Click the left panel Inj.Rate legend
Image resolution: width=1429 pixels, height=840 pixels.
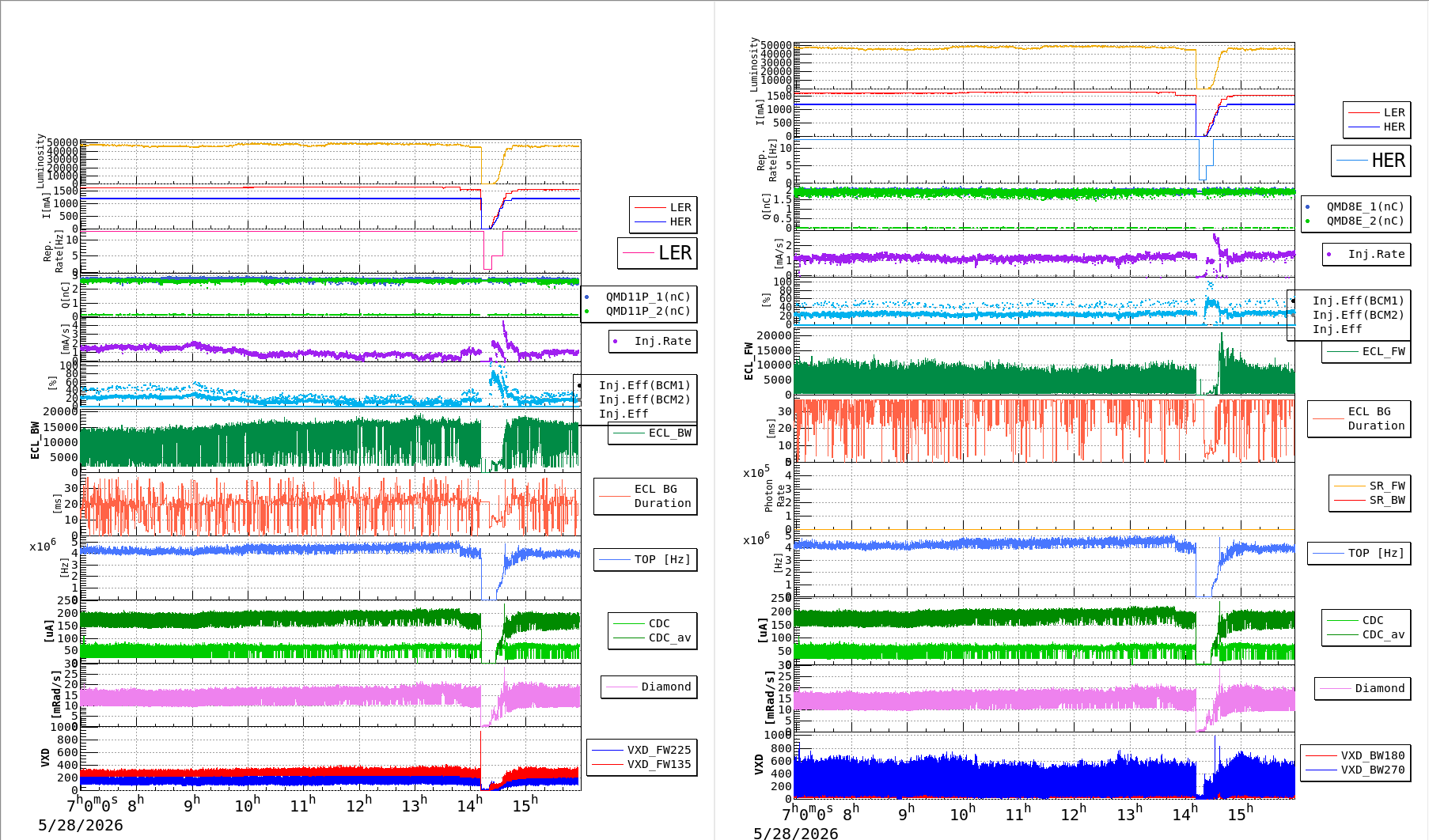click(653, 341)
